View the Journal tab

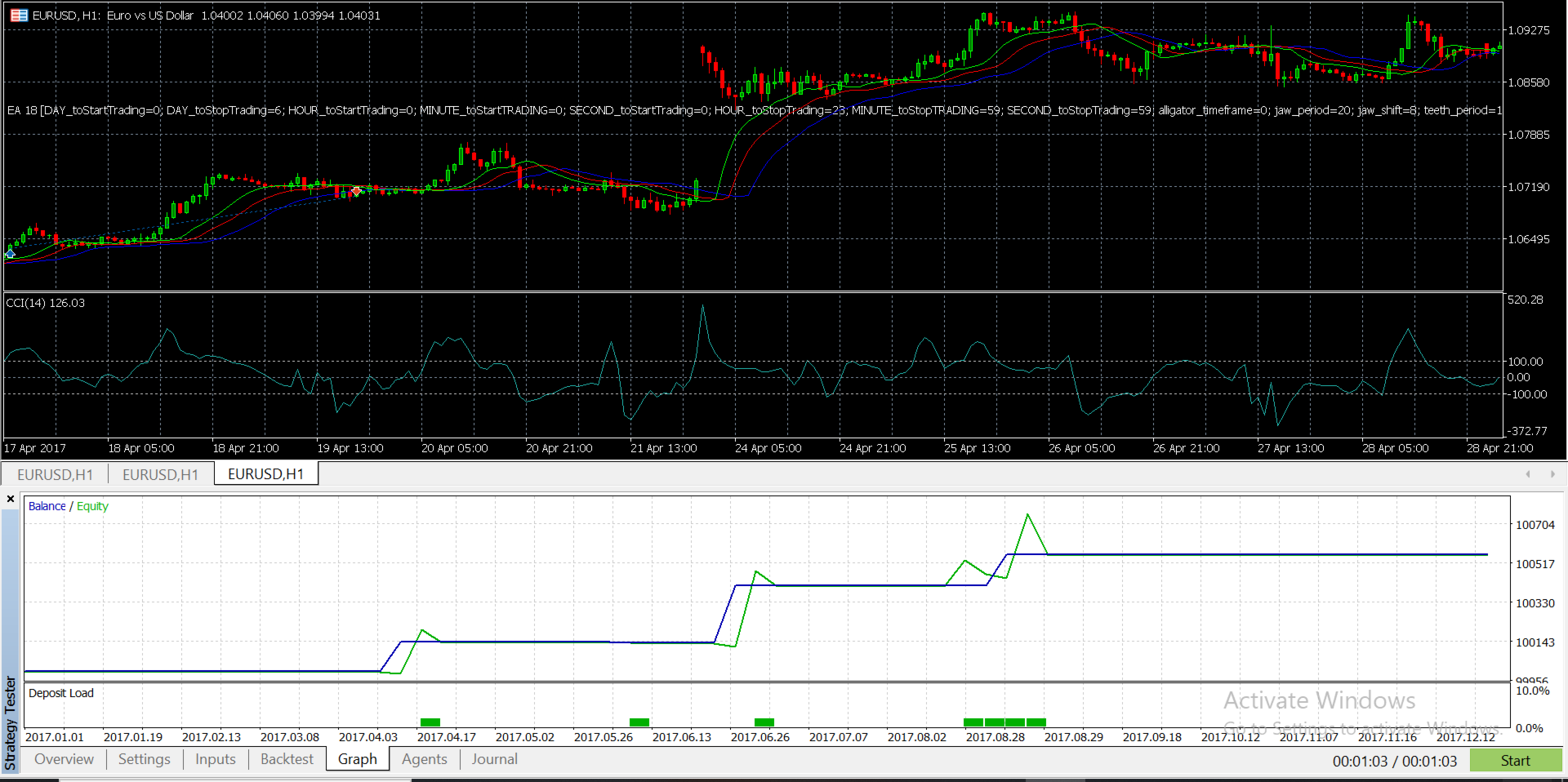click(494, 759)
